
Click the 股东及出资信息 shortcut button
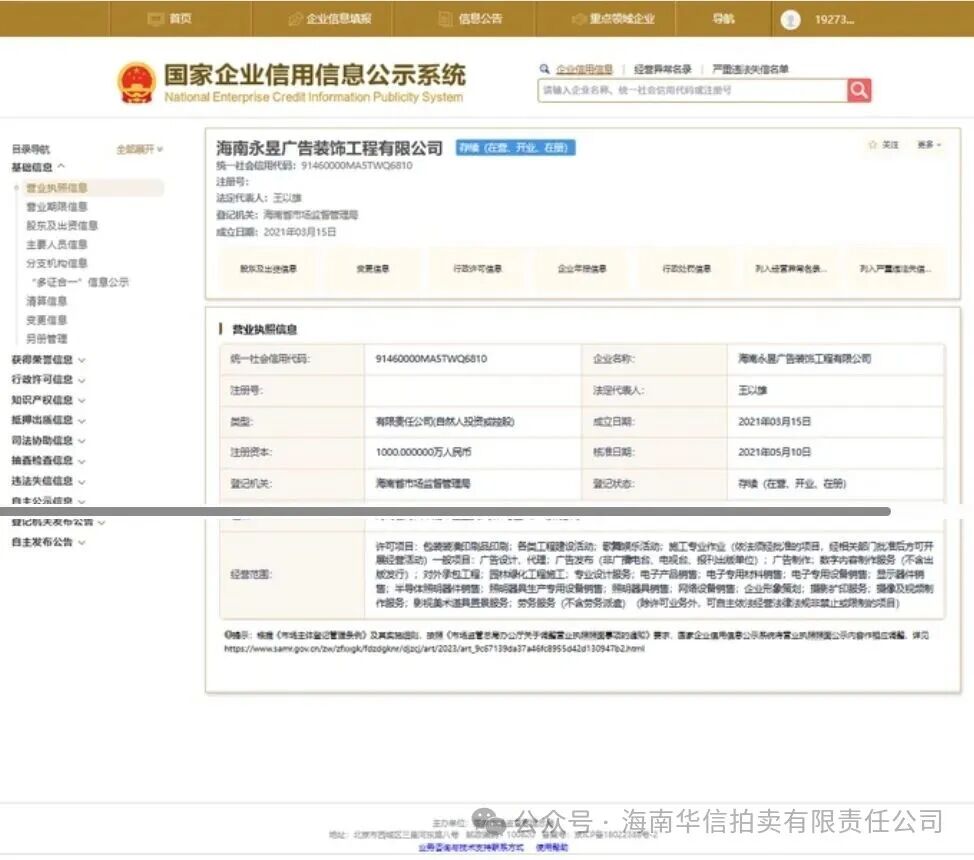[x=268, y=268]
